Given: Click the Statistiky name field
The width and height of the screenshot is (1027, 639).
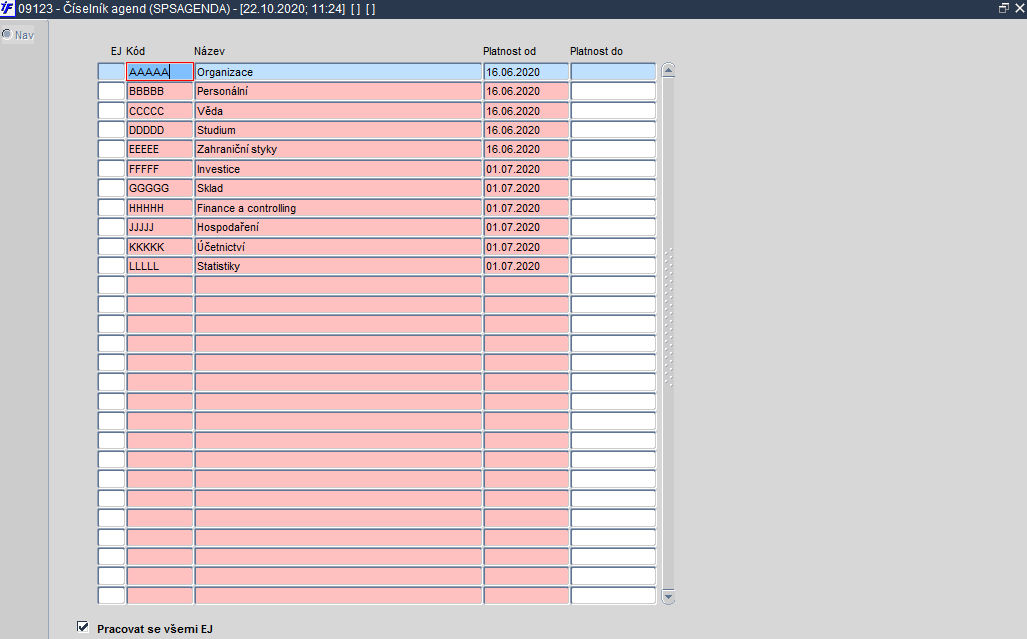Looking at the screenshot, I should tap(338, 266).
